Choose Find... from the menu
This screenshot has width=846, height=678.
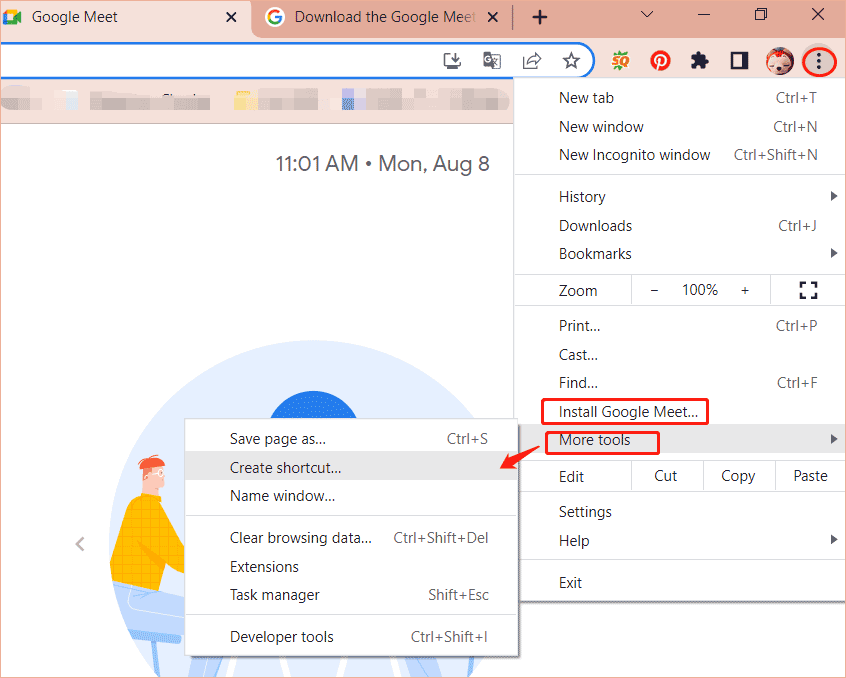[680, 383]
